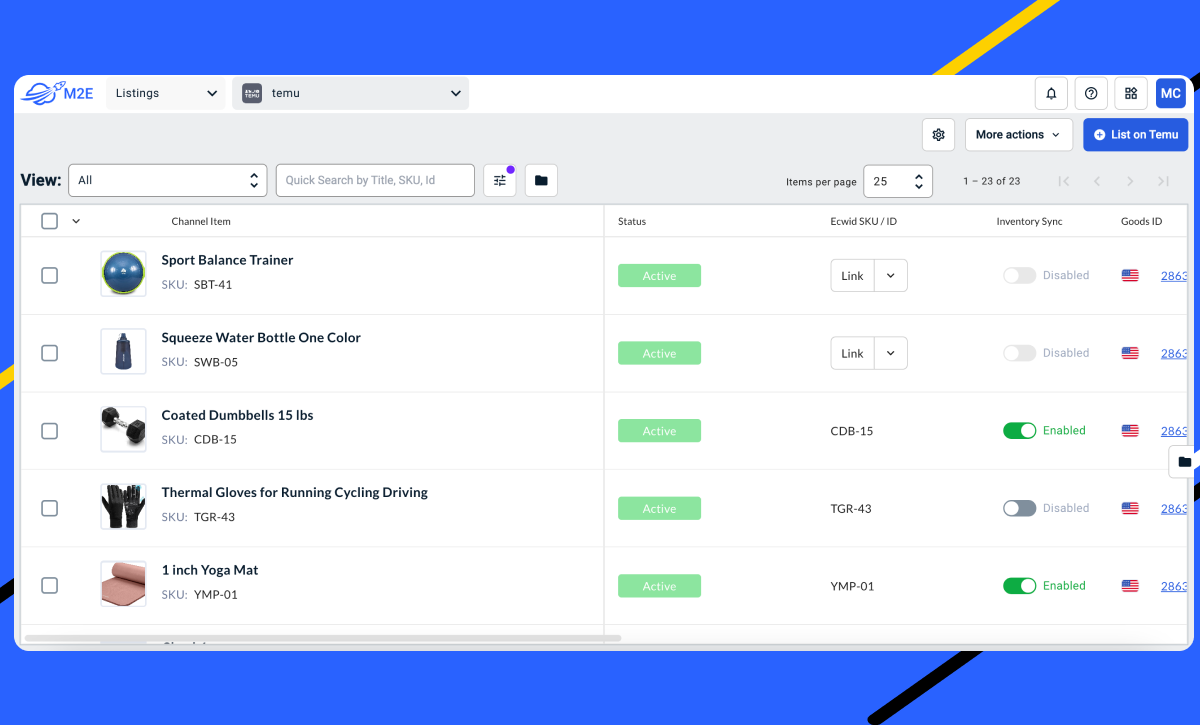Tick the select-all checkbox in table header
This screenshot has width=1200, height=725.
pos(49,221)
